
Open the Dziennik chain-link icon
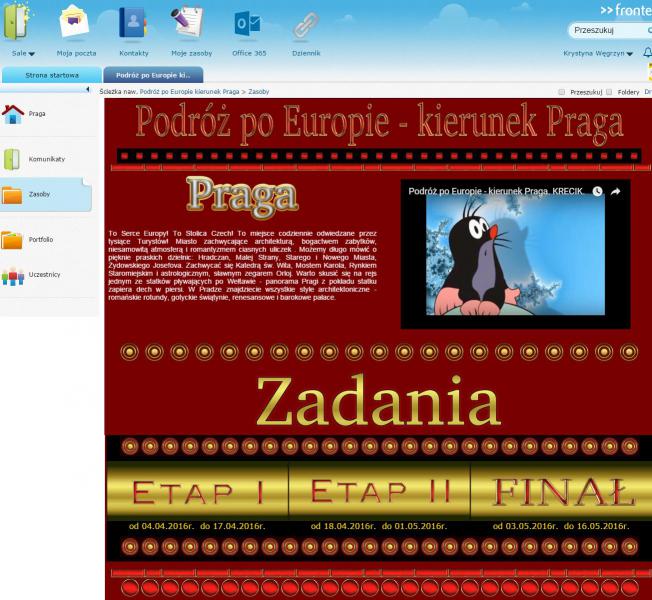pos(306,25)
